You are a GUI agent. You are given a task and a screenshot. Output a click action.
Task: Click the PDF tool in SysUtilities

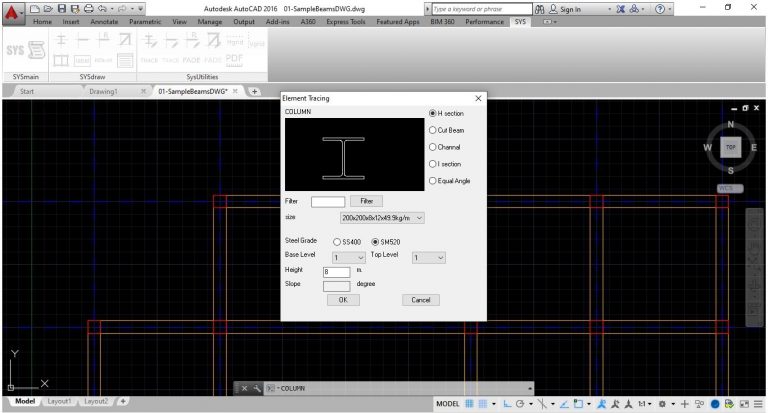(x=234, y=59)
